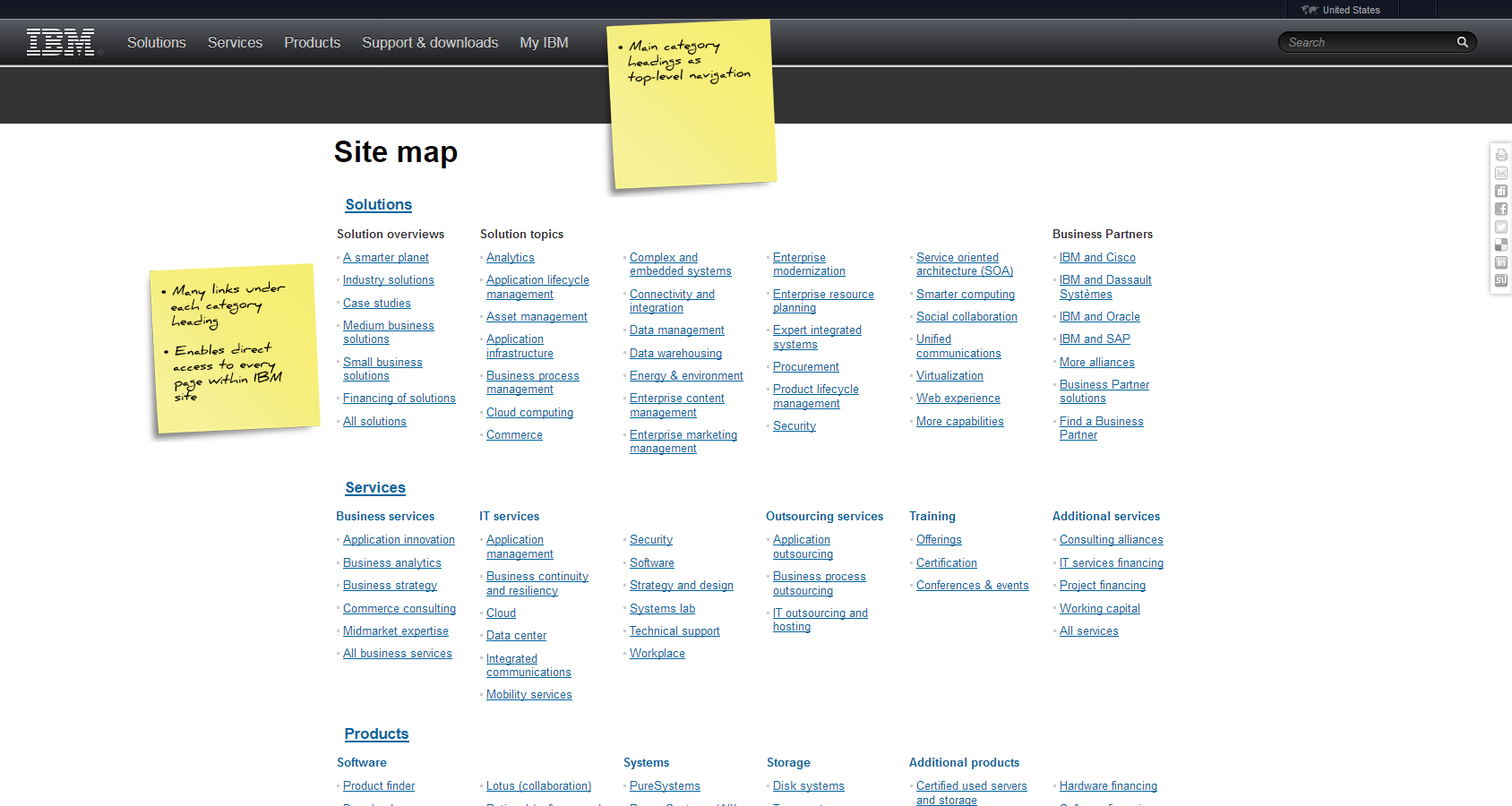Click the IBM logo
Image resolution: width=1512 pixels, height=806 pixels.
point(61,42)
